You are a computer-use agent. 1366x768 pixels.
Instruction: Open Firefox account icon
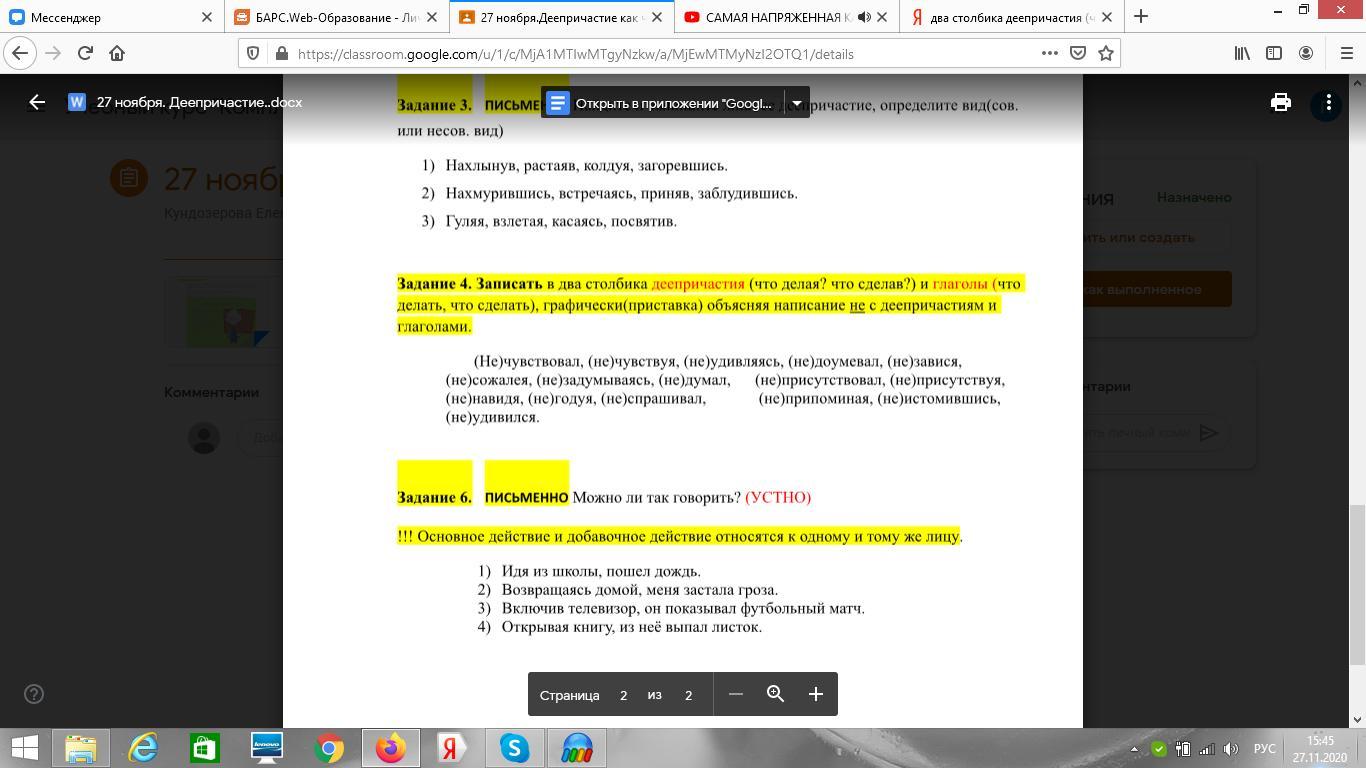tap(1306, 53)
